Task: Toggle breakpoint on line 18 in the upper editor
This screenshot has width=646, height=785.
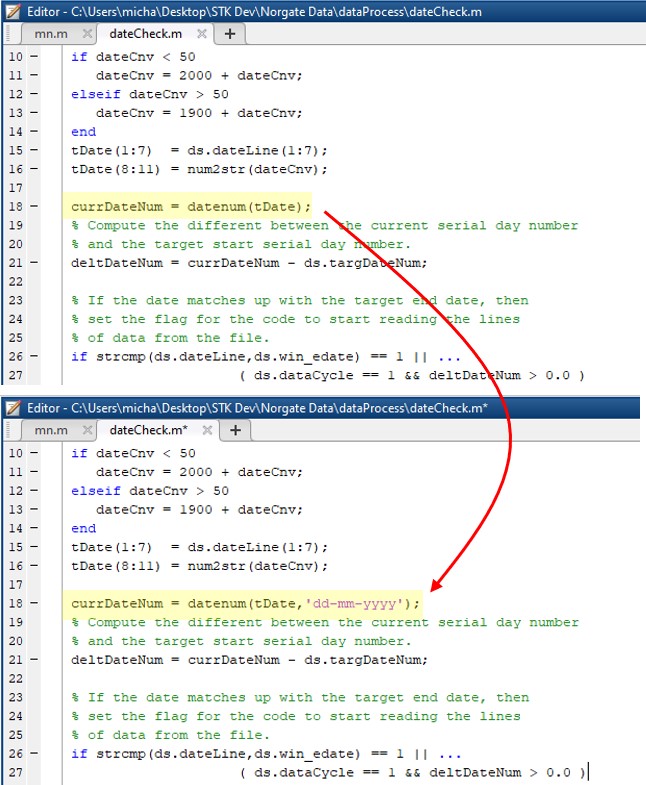Action: [x=33, y=207]
